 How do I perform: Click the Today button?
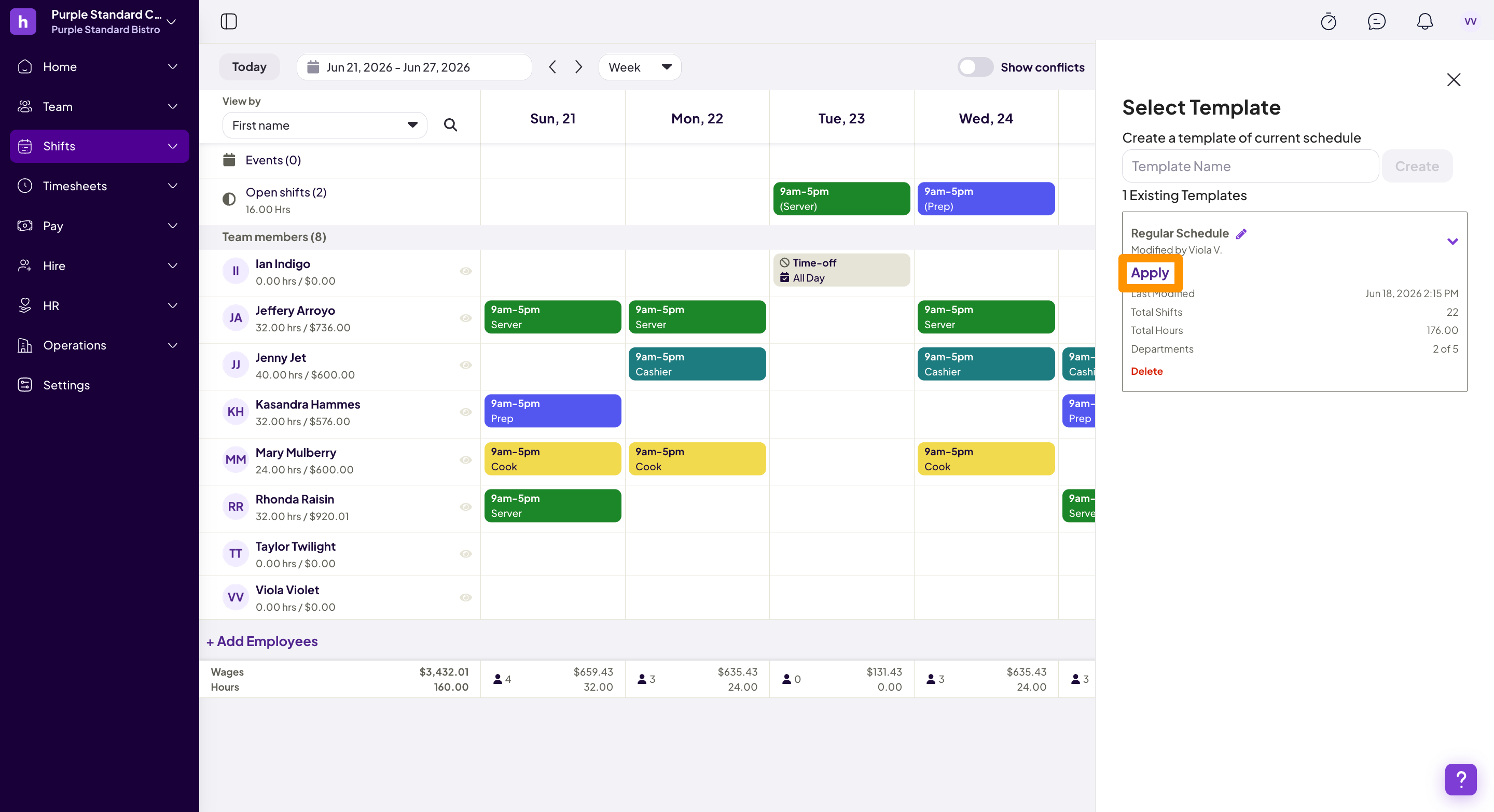pos(249,67)
